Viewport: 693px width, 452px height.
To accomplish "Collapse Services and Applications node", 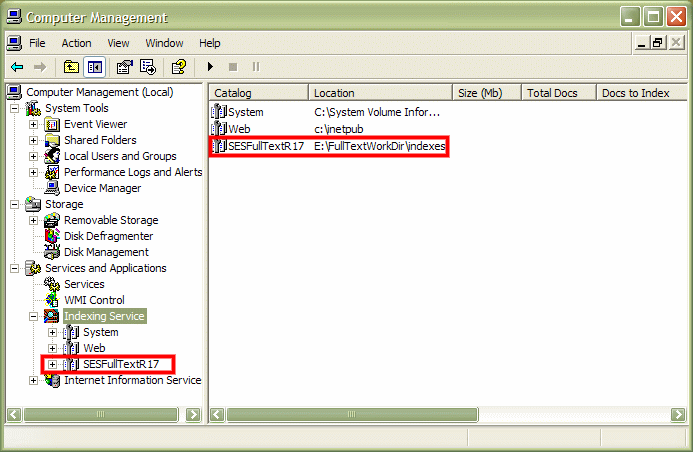I will [15, 268].
